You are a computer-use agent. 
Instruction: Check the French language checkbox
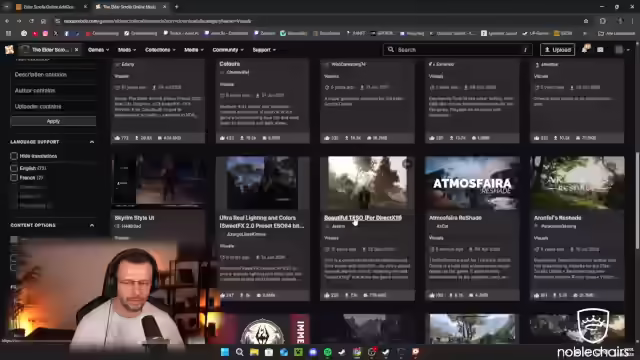click(14, 178)
